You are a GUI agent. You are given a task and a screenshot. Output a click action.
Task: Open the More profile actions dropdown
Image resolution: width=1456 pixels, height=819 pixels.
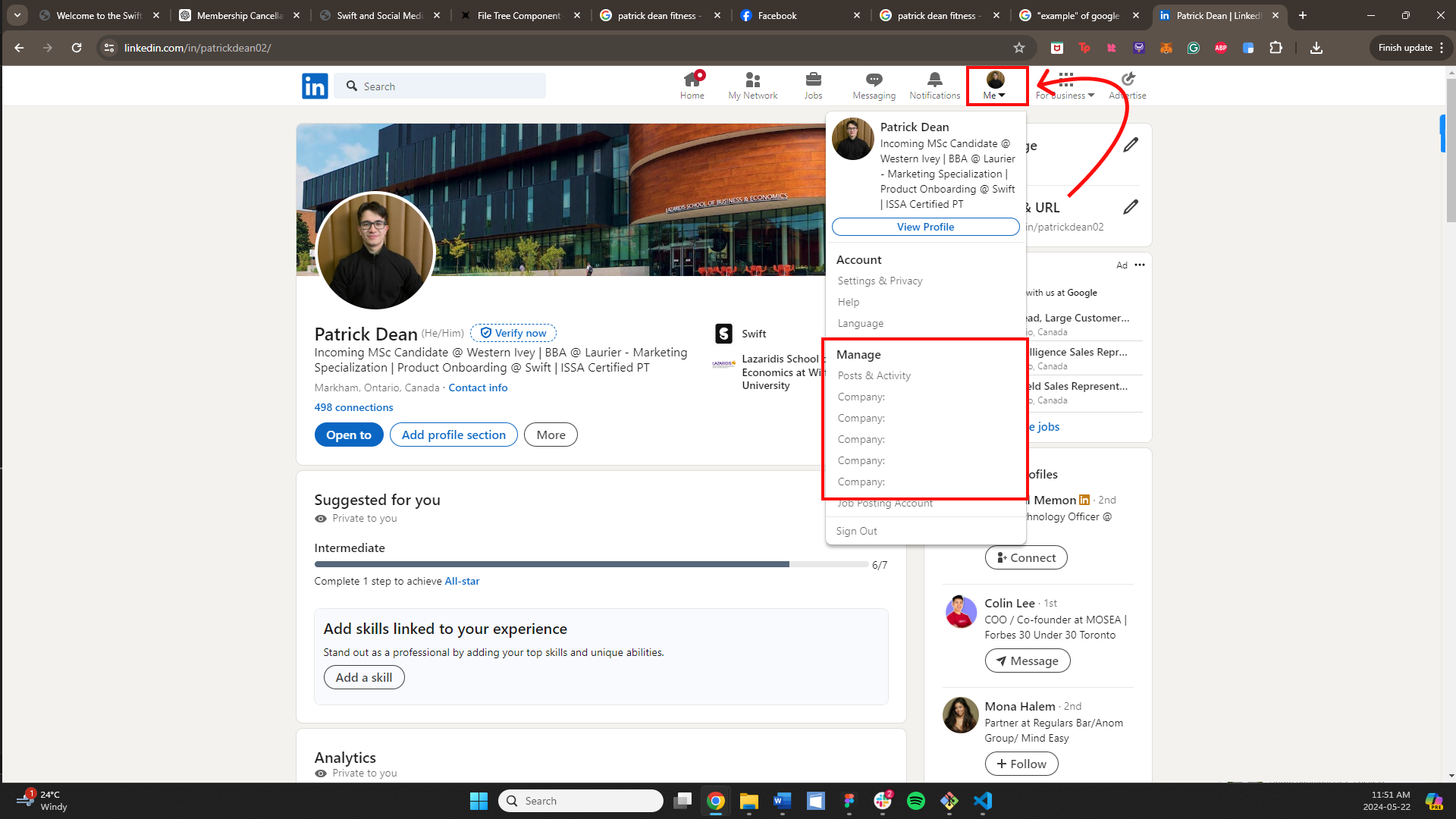551,435
